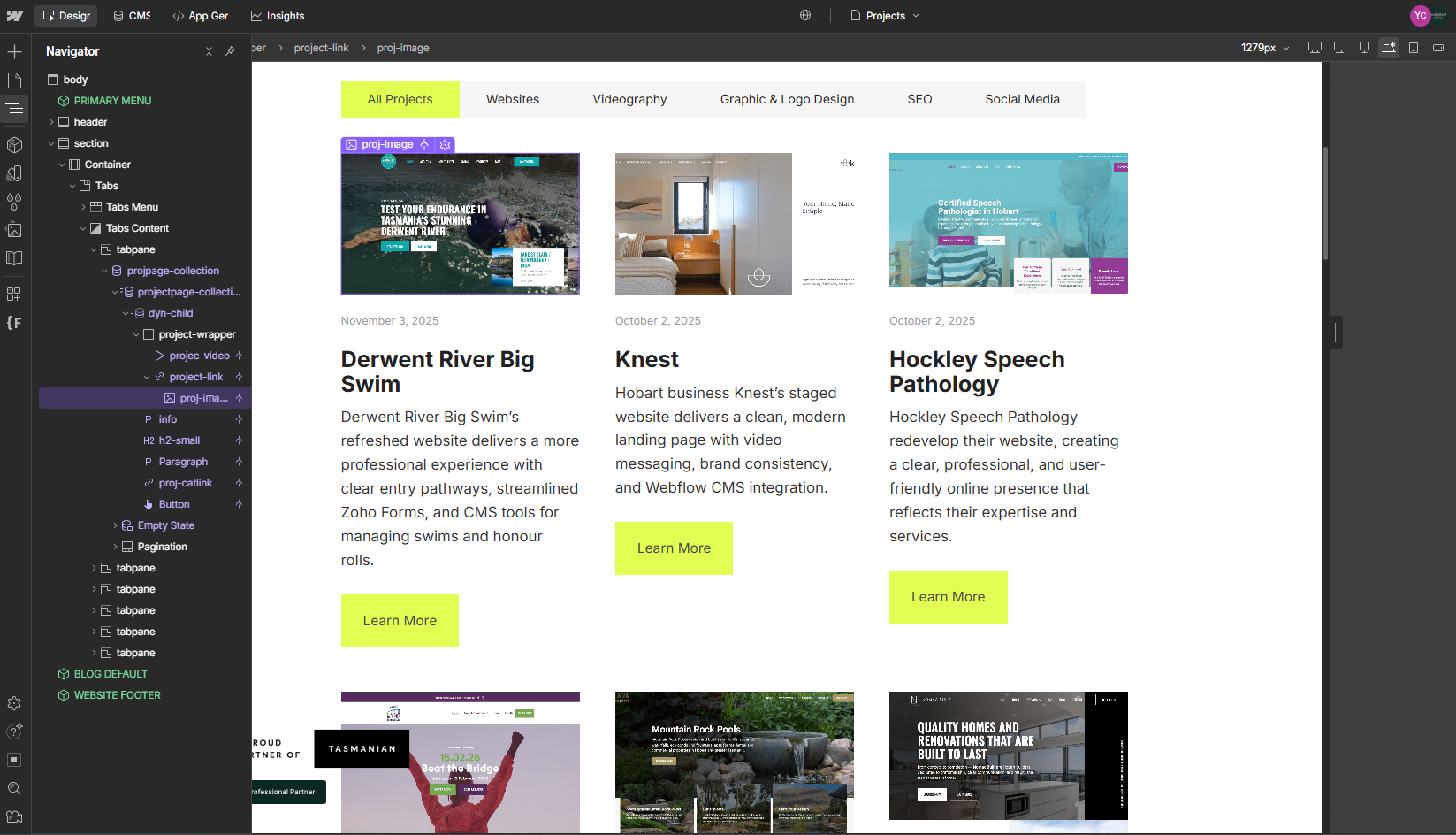
Task: Click the canvas vertical scrollbar
Action: [1325, 203]
